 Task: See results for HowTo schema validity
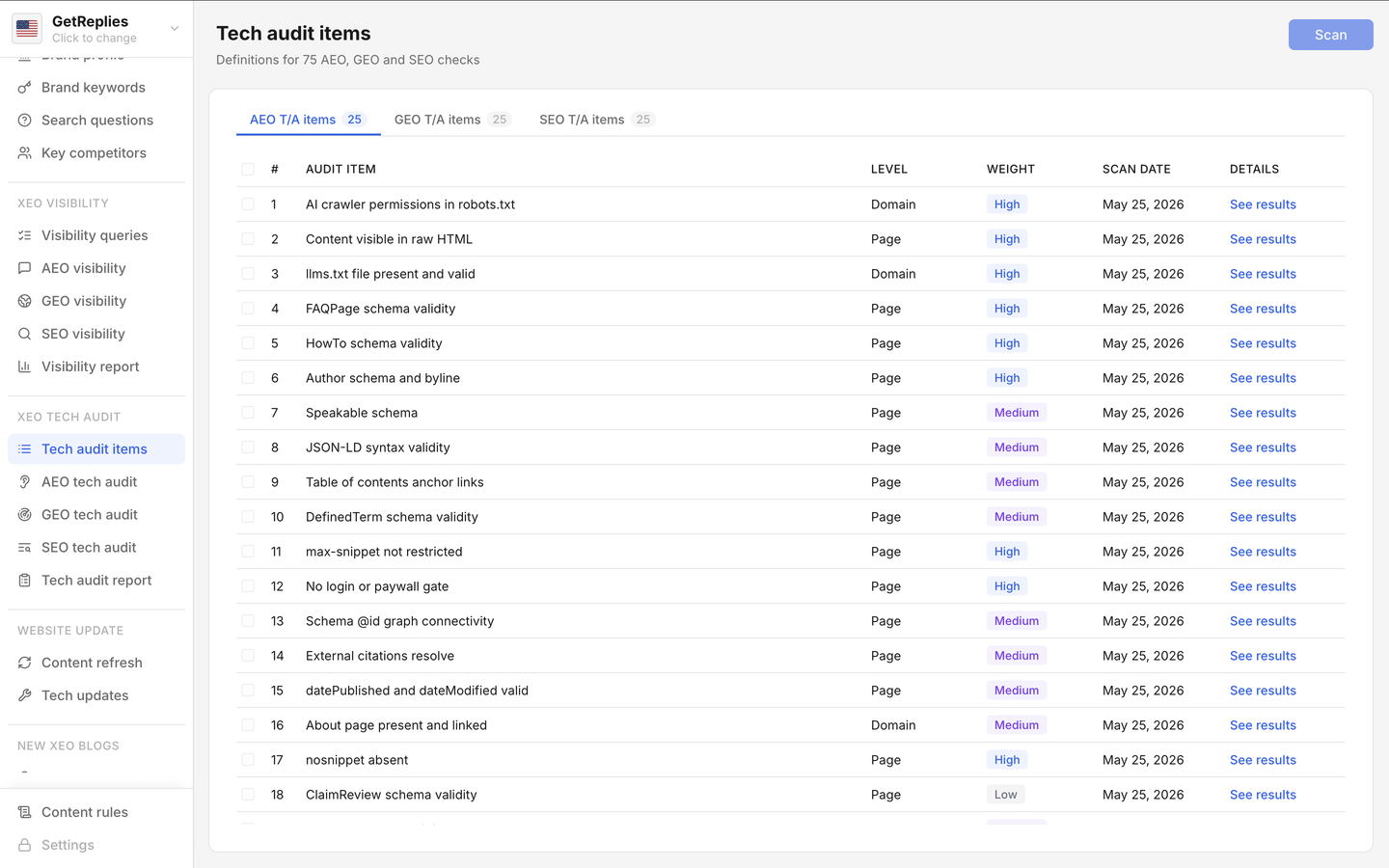[1263, 343]
